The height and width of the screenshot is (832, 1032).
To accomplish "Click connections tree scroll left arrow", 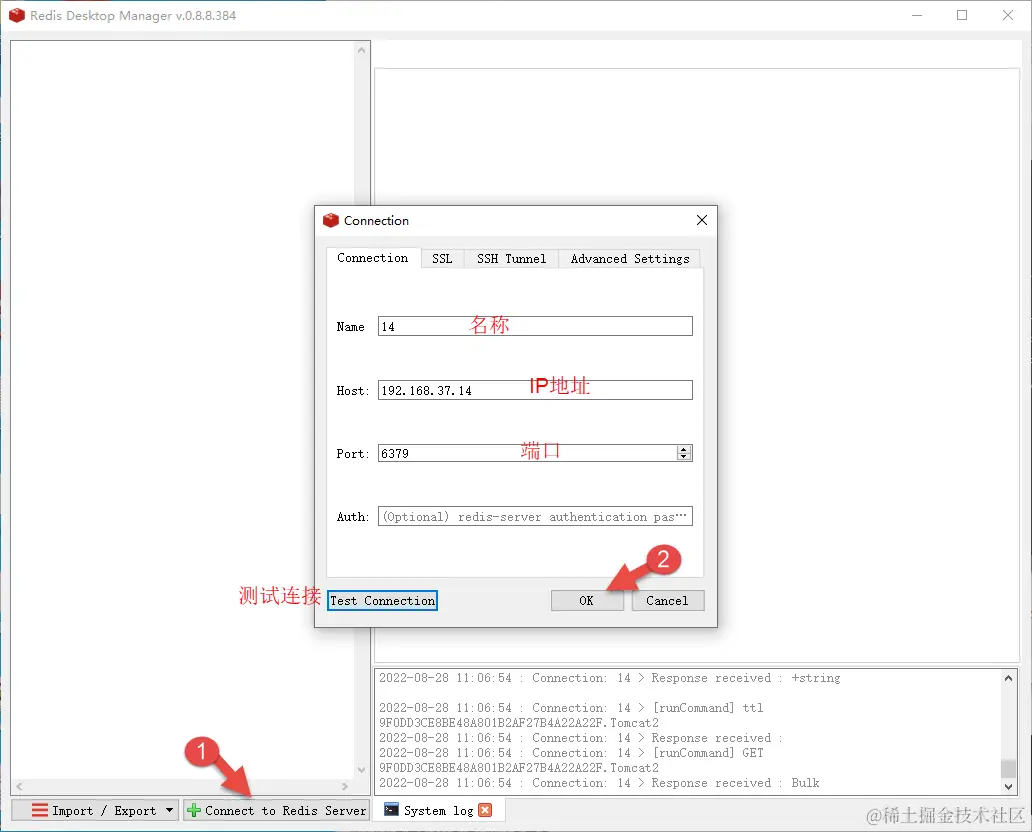I will point(20,786).
